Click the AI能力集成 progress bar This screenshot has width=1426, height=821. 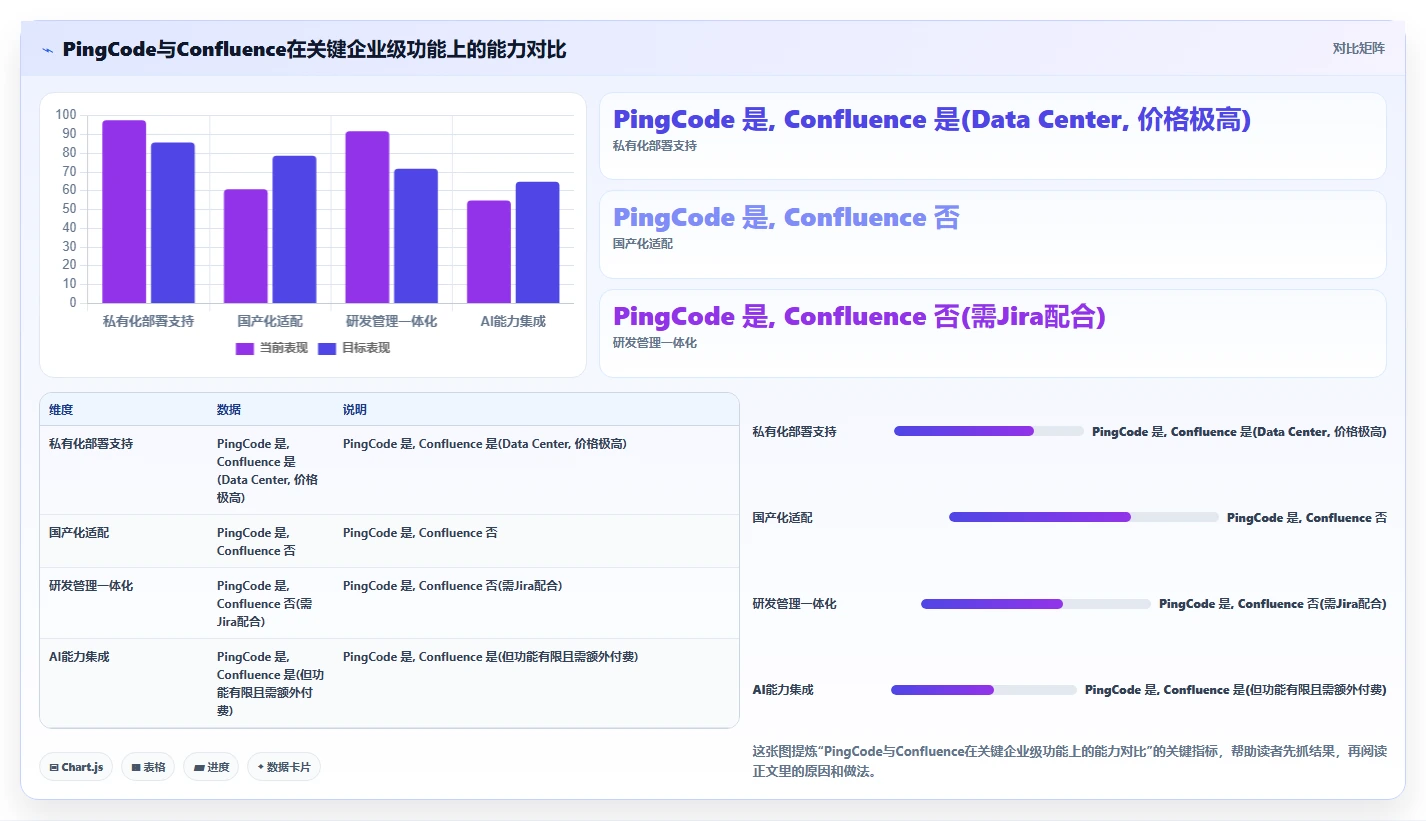(x=984, y=690)
